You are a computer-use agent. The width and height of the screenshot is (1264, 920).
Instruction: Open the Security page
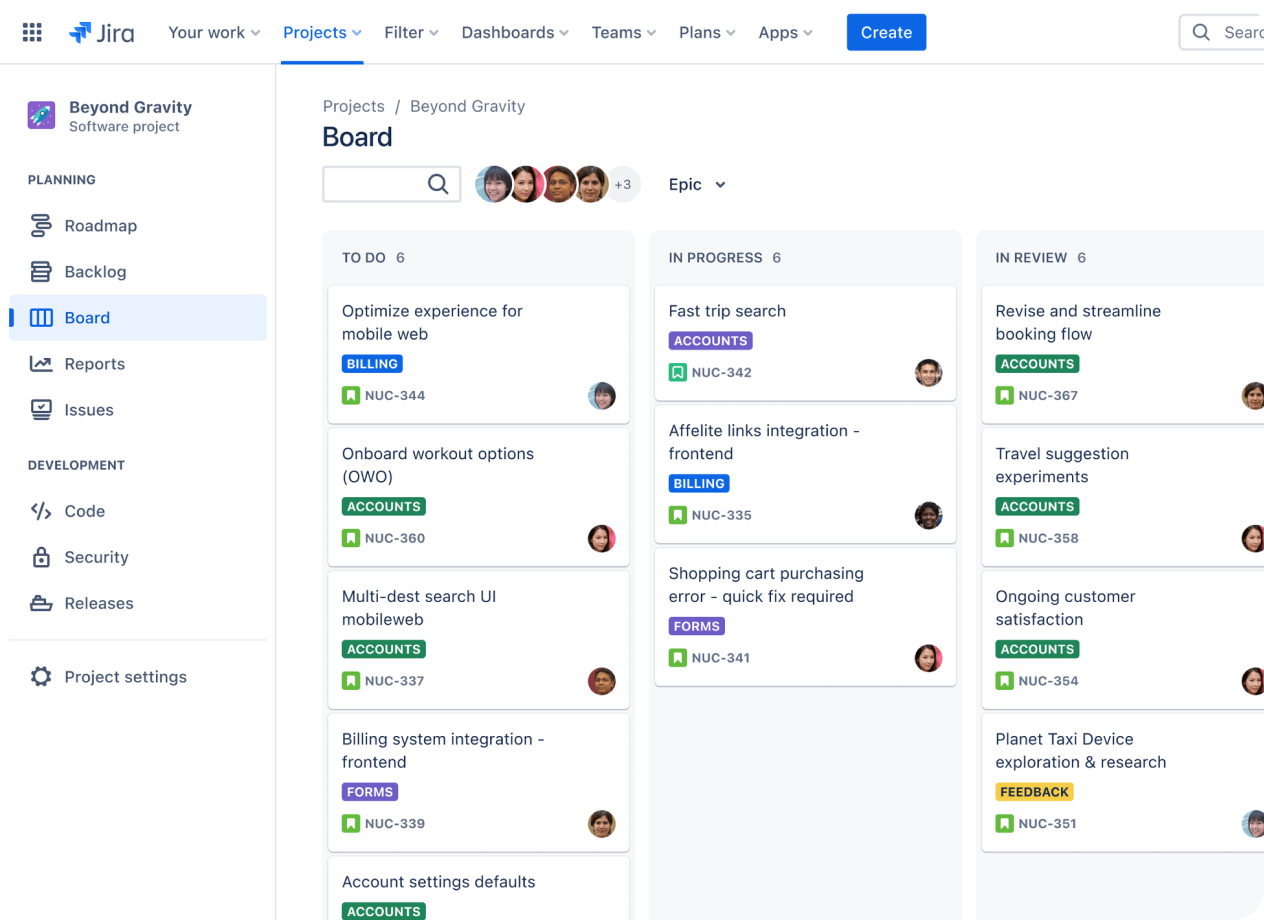tap(96, 557)
